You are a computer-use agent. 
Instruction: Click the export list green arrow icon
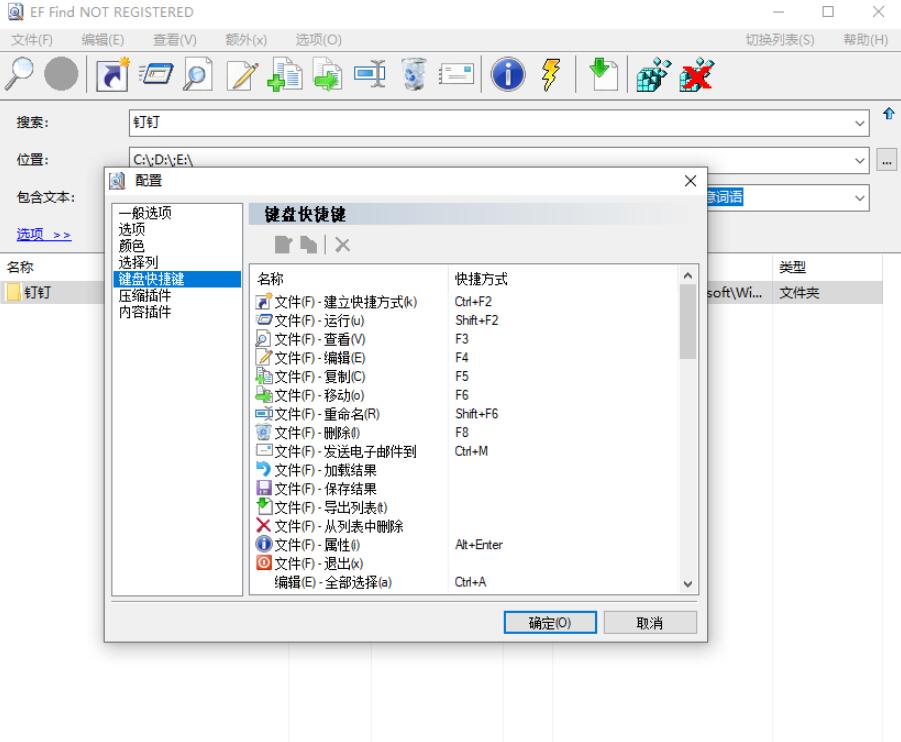tap(602, 74)
